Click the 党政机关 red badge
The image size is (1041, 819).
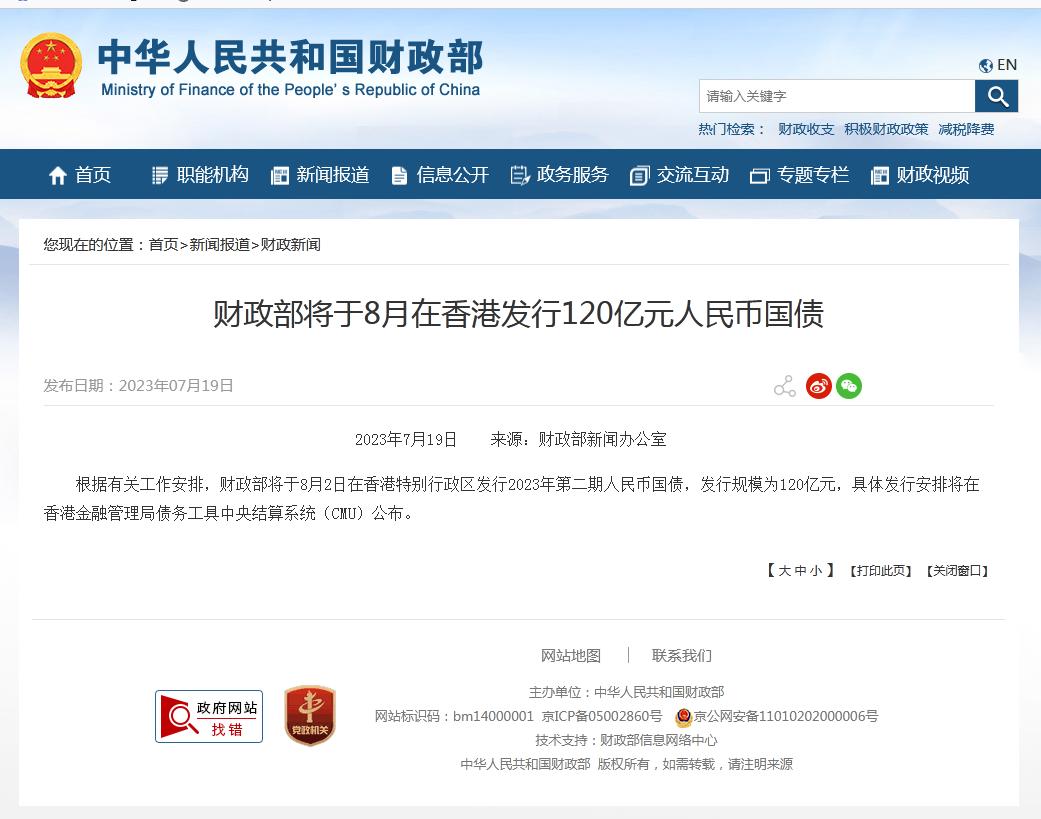pyautogui.click(x=310, y=716)
